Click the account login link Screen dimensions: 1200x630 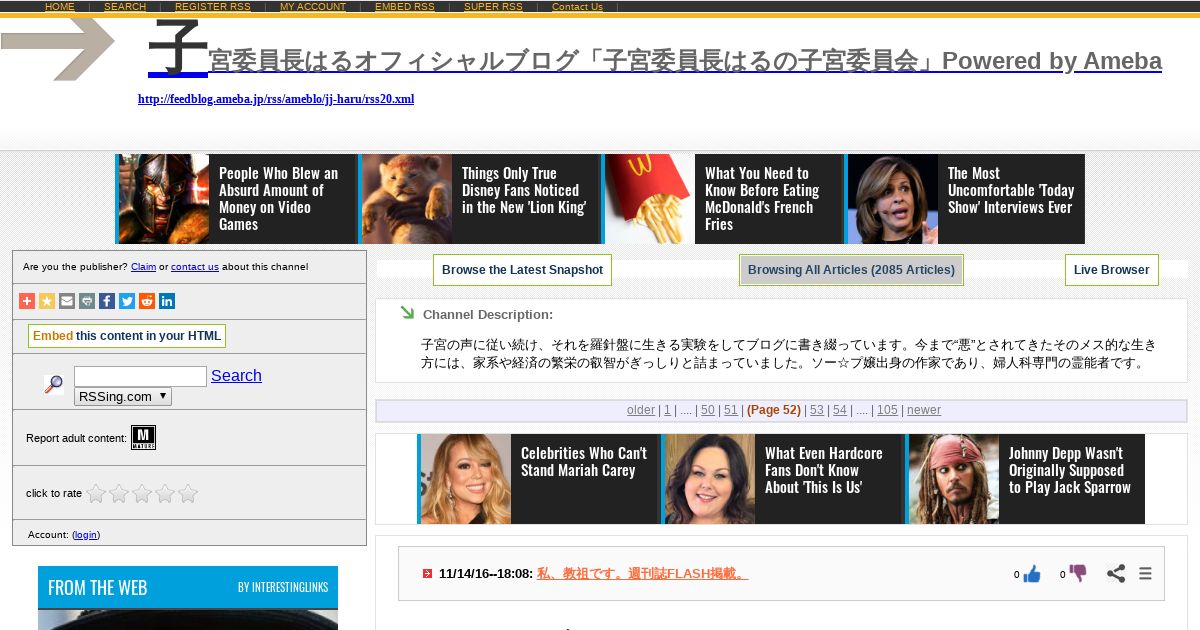pos(86,535)
